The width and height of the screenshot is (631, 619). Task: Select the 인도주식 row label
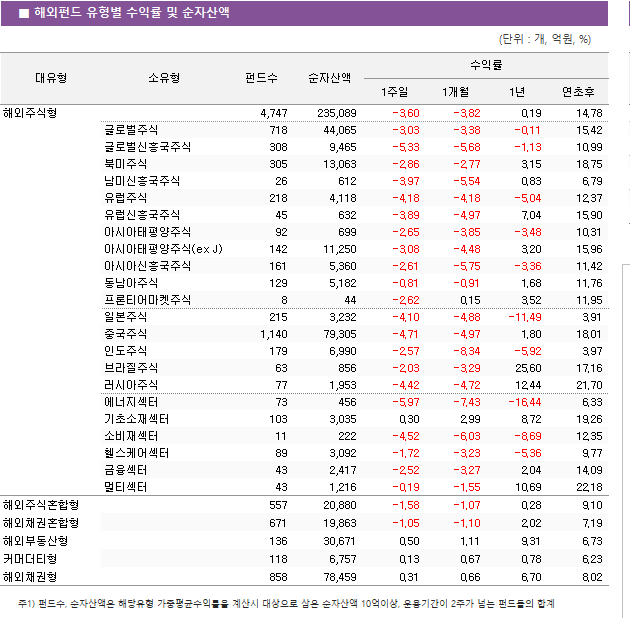pos(126,351)
